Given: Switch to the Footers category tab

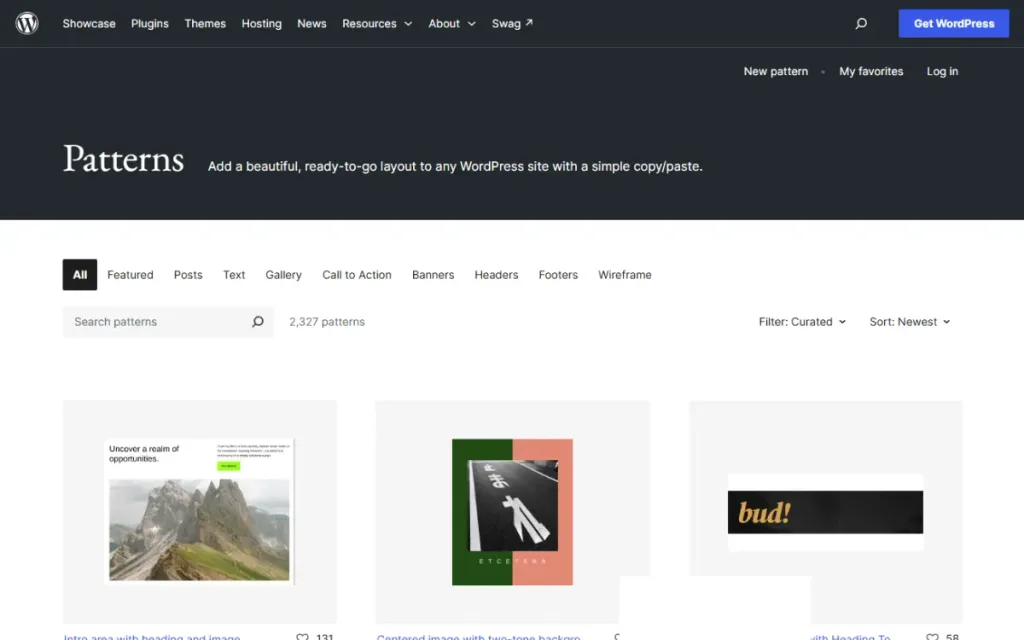Looking at the screenshot, I should tap(558, 274).
